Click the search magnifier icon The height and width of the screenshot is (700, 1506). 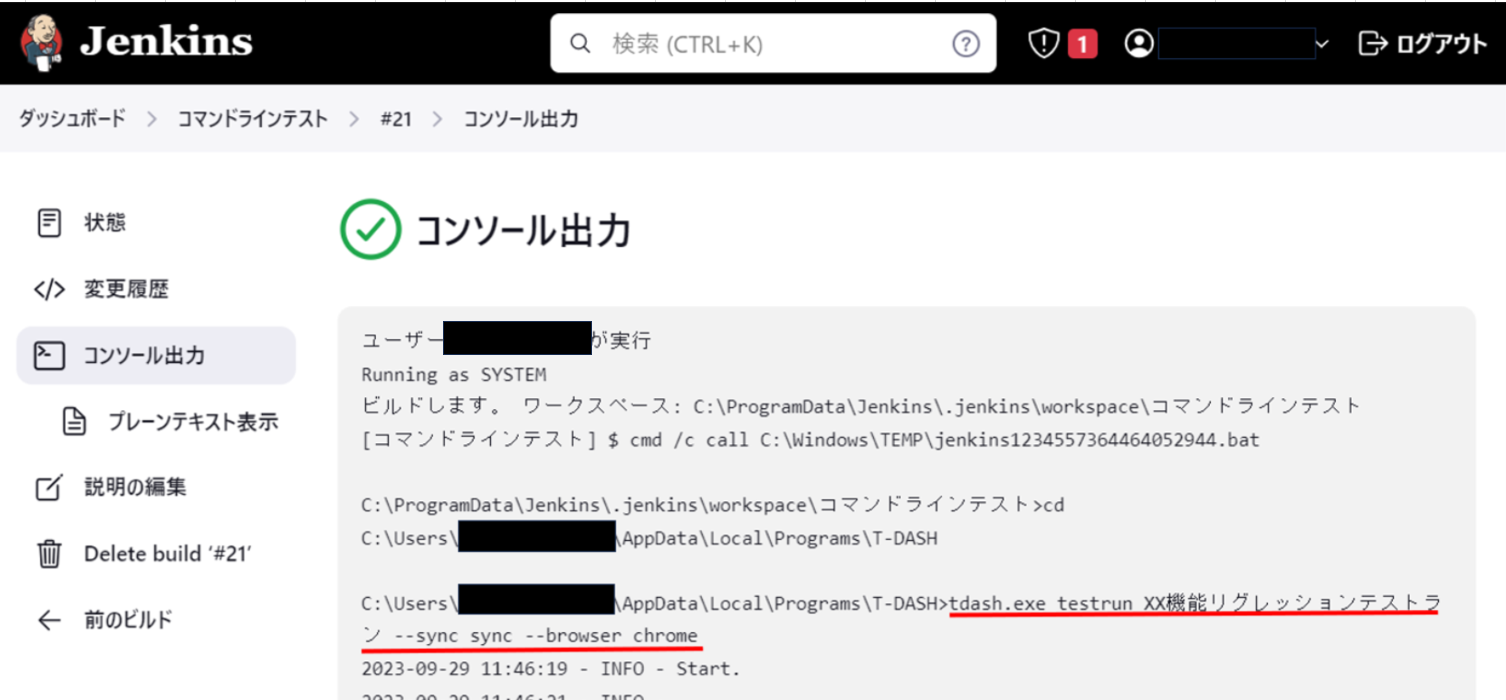click(580, 43)
